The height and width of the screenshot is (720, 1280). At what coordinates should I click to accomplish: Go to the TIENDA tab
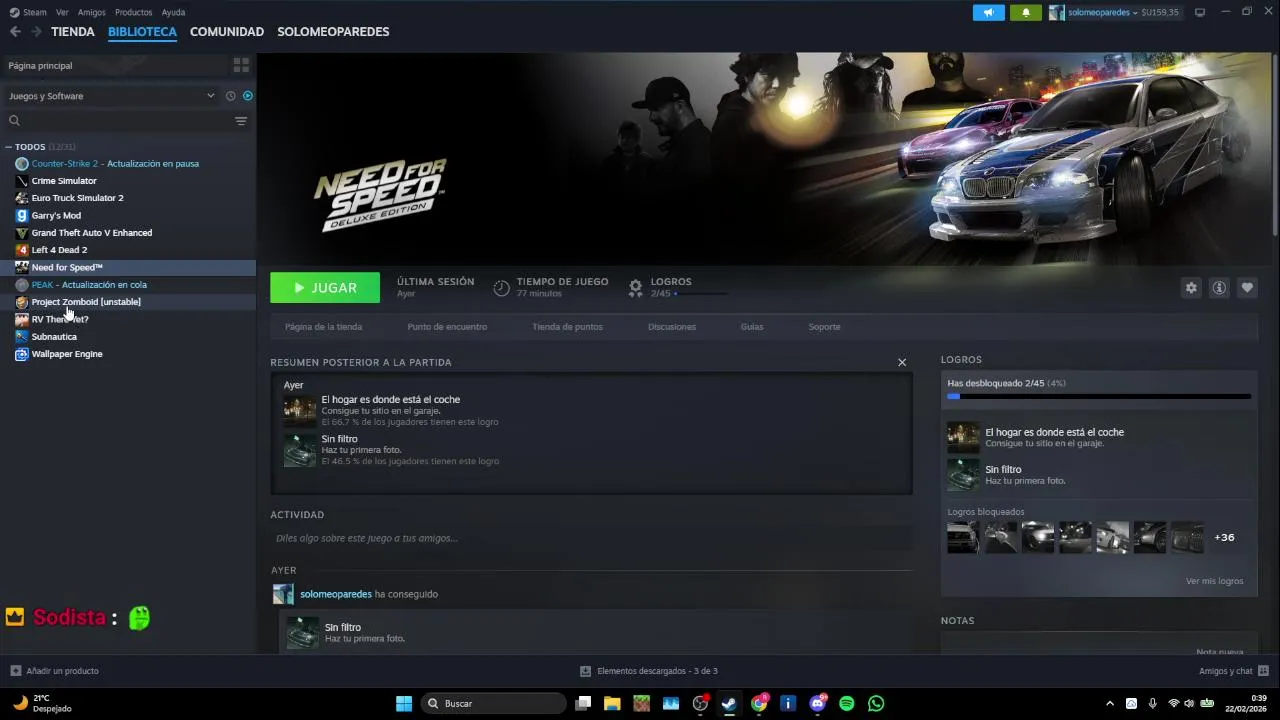click(73, 32)
